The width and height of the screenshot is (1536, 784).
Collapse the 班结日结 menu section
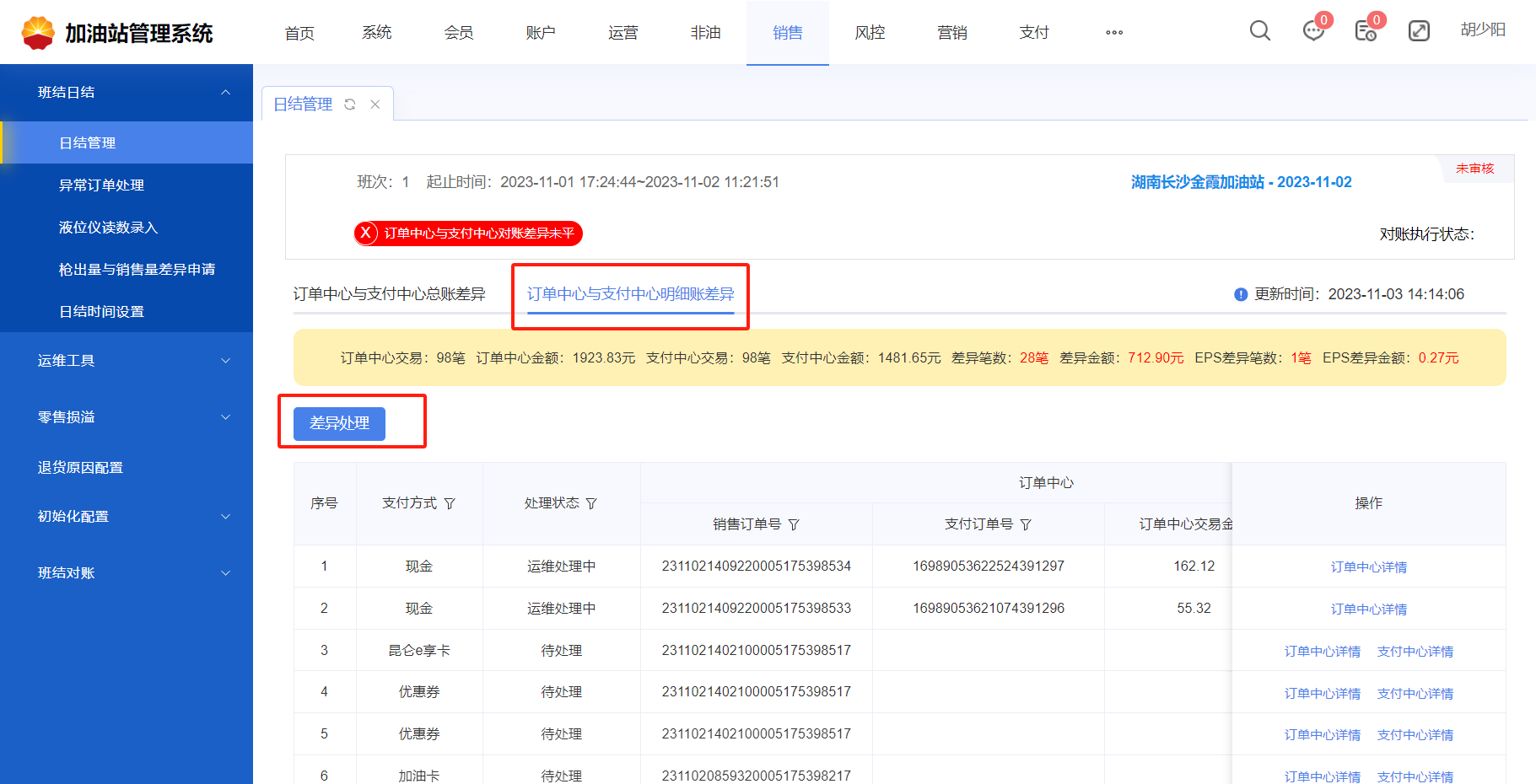225,92
